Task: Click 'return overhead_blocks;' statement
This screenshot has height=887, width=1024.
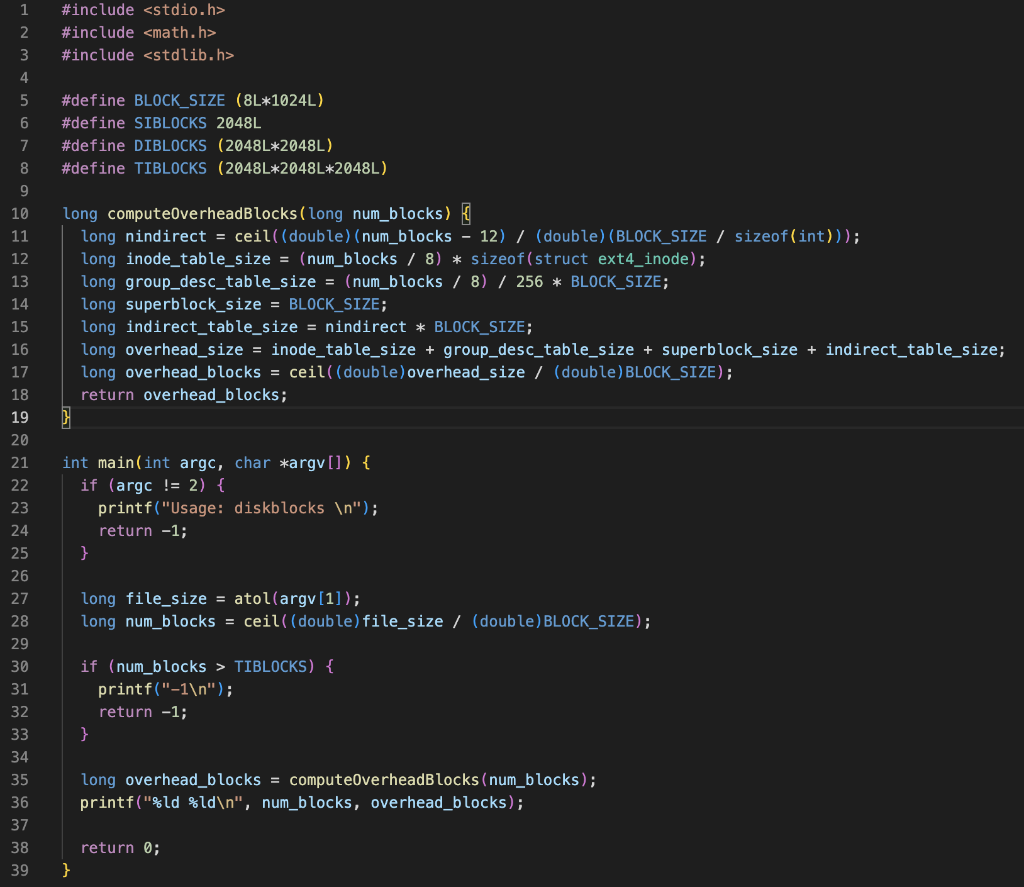Action: pos(184,395)
